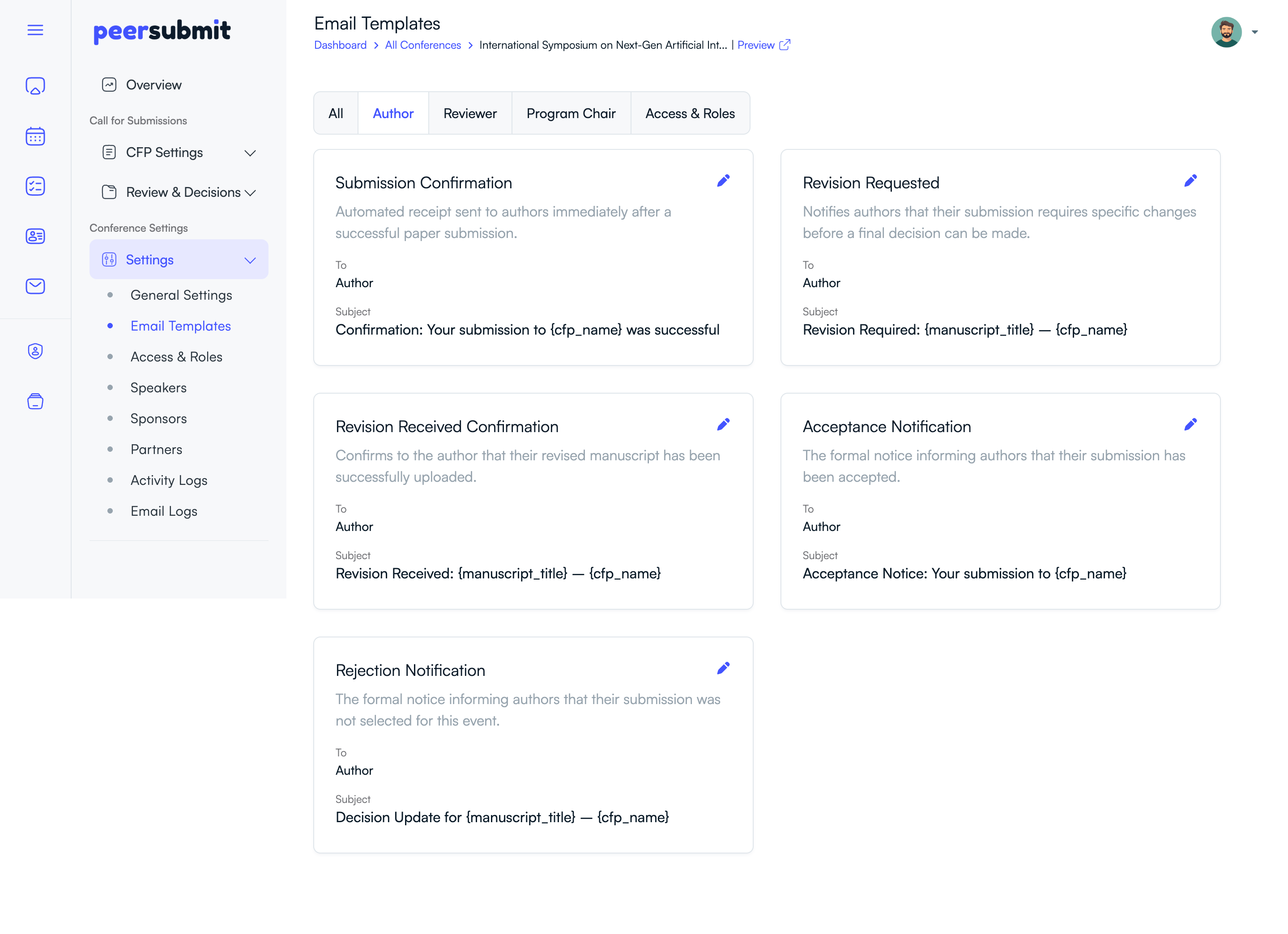
Task: Switch to the Reviewer tab
Action: click(x=470, y=113)
